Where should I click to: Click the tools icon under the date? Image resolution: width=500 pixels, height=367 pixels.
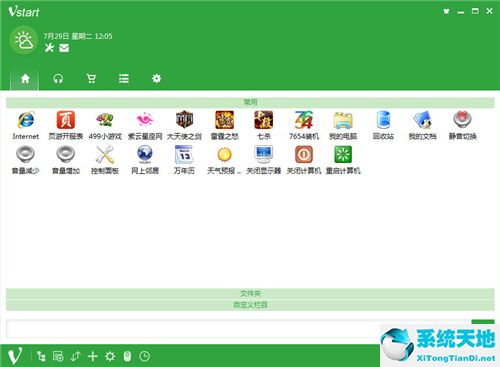(49, 48)
